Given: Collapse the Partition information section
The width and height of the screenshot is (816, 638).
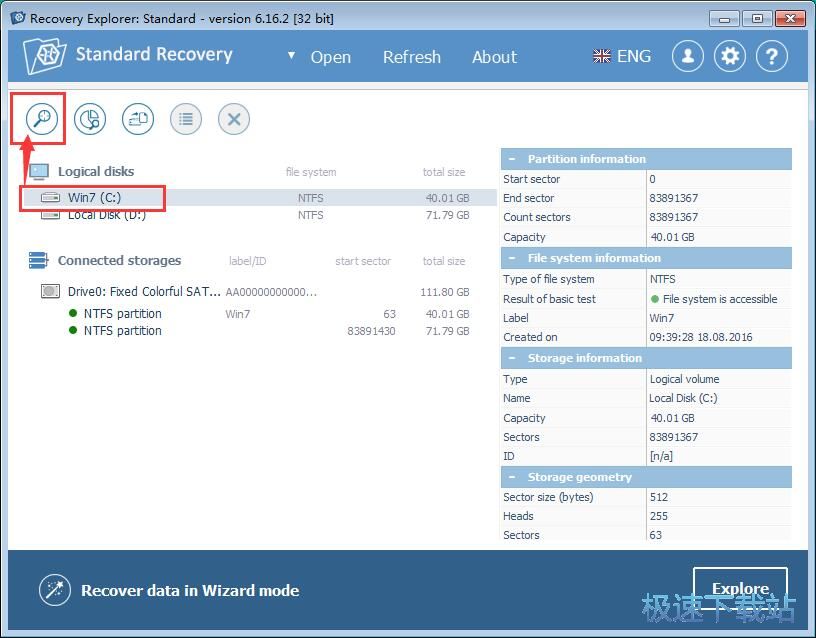Looking at the screenshot, I should tap(513, 159).
